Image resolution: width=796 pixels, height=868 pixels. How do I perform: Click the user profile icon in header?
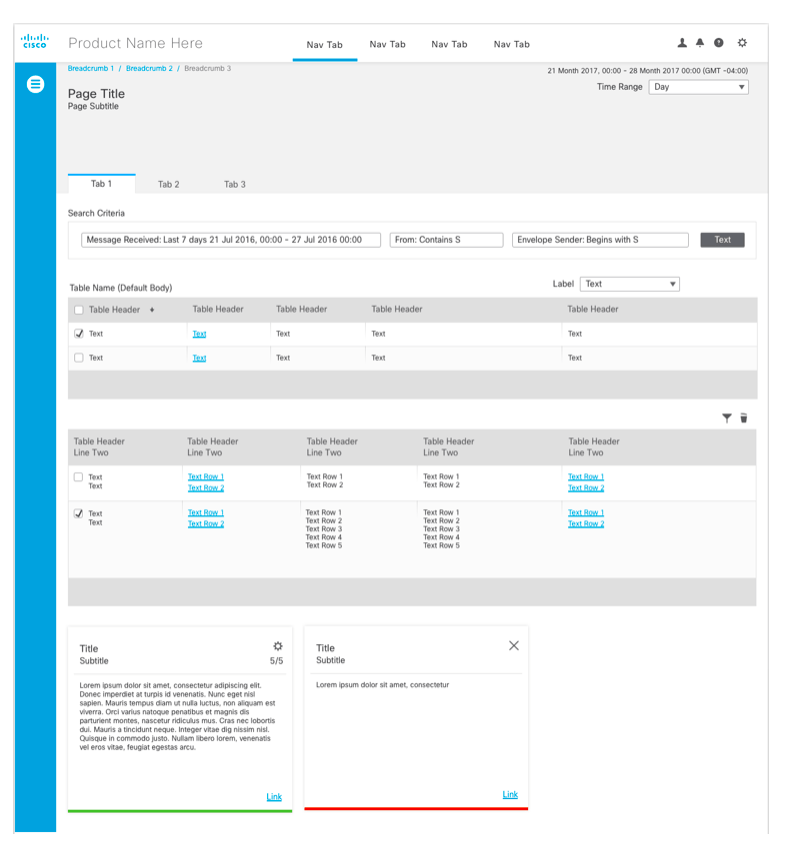click(682, 43)
